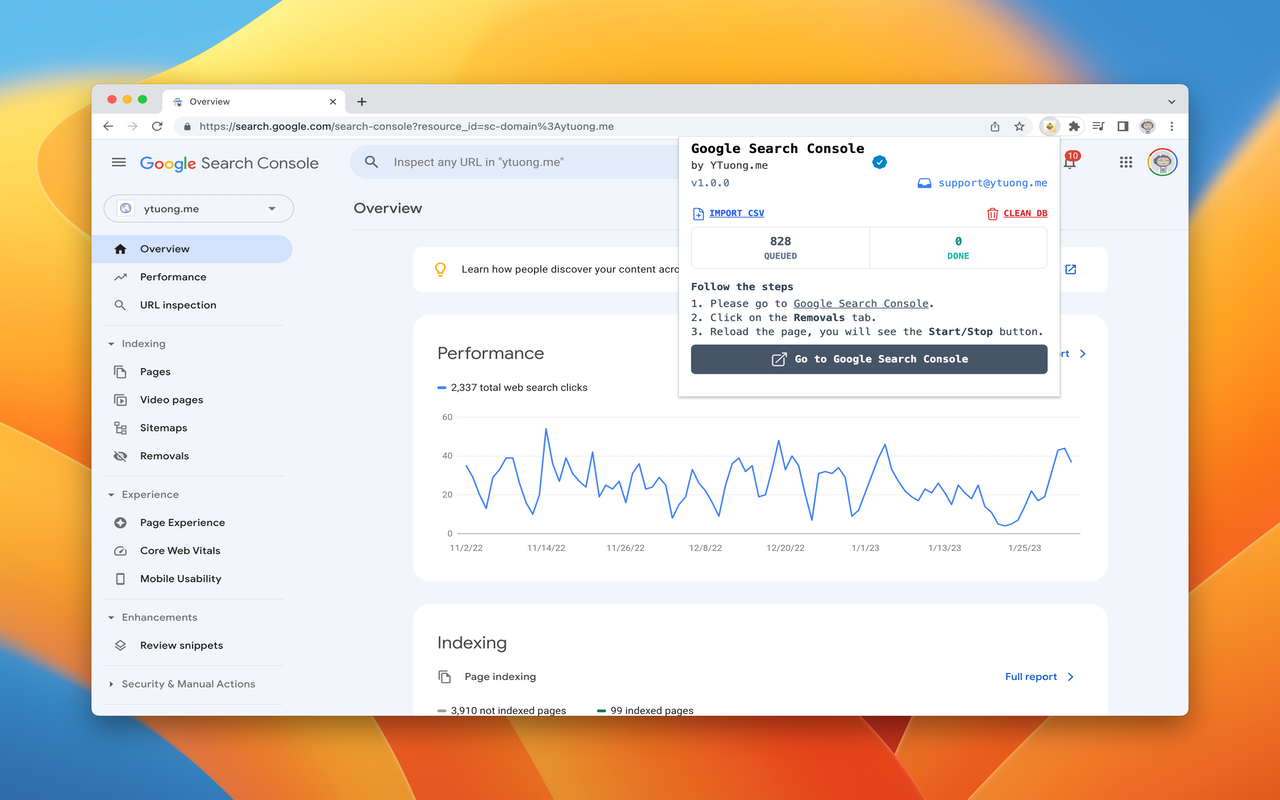This screenshot has height=800, width=1280.
Task: Click the 2,337 total web search clicks legend
Action: pos(512,388)
